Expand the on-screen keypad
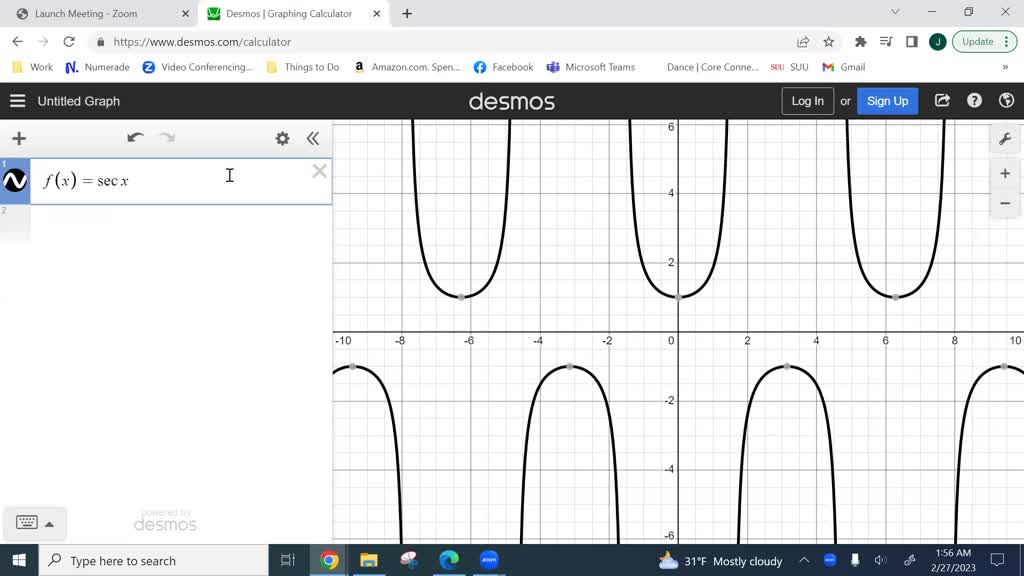This screenshot has height=576, width=1024. pyautogui.click(x=35, y=523)
